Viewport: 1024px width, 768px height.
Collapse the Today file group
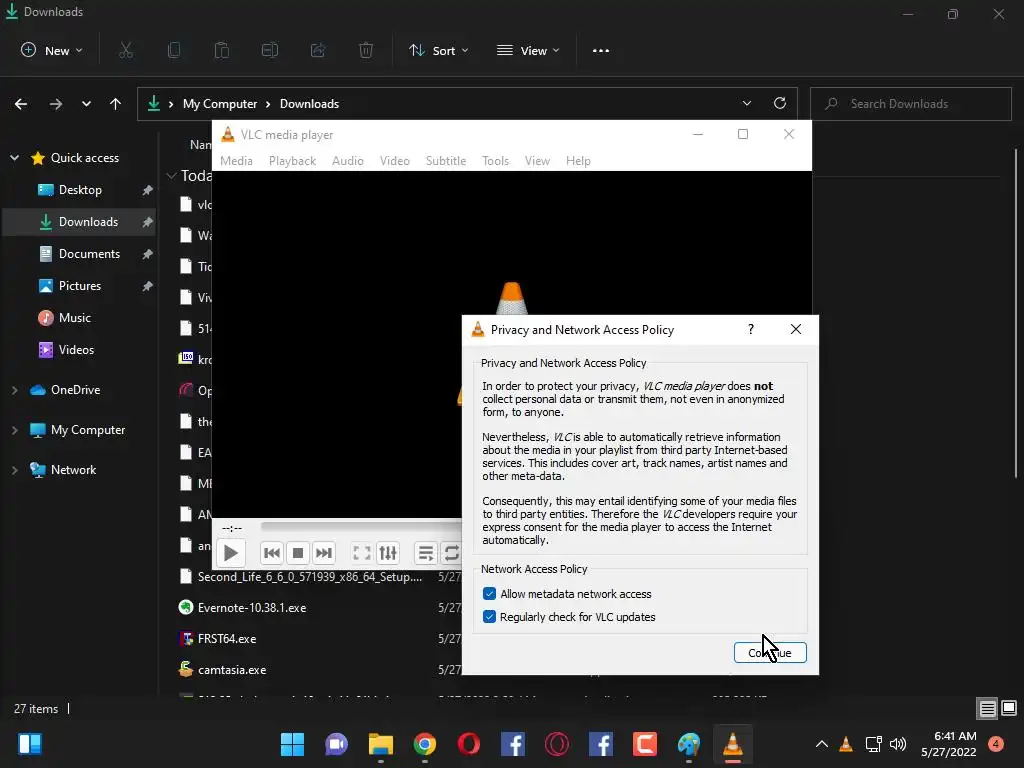(172, 176)
